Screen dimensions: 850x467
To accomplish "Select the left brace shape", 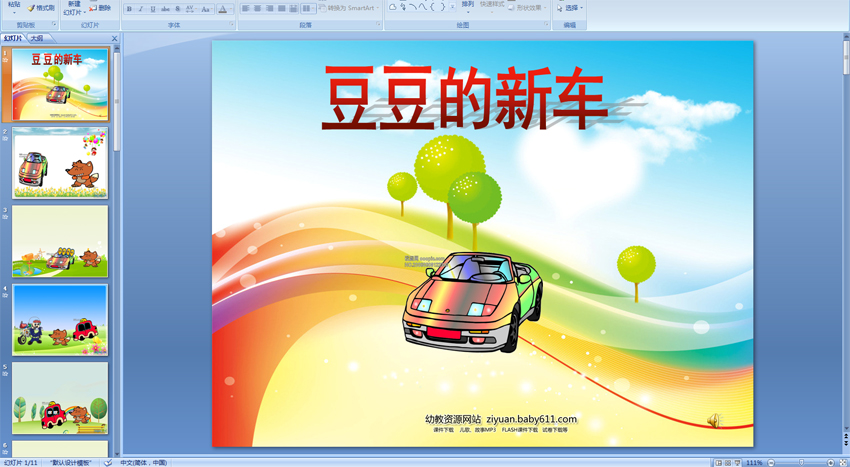I will (432, 7).
